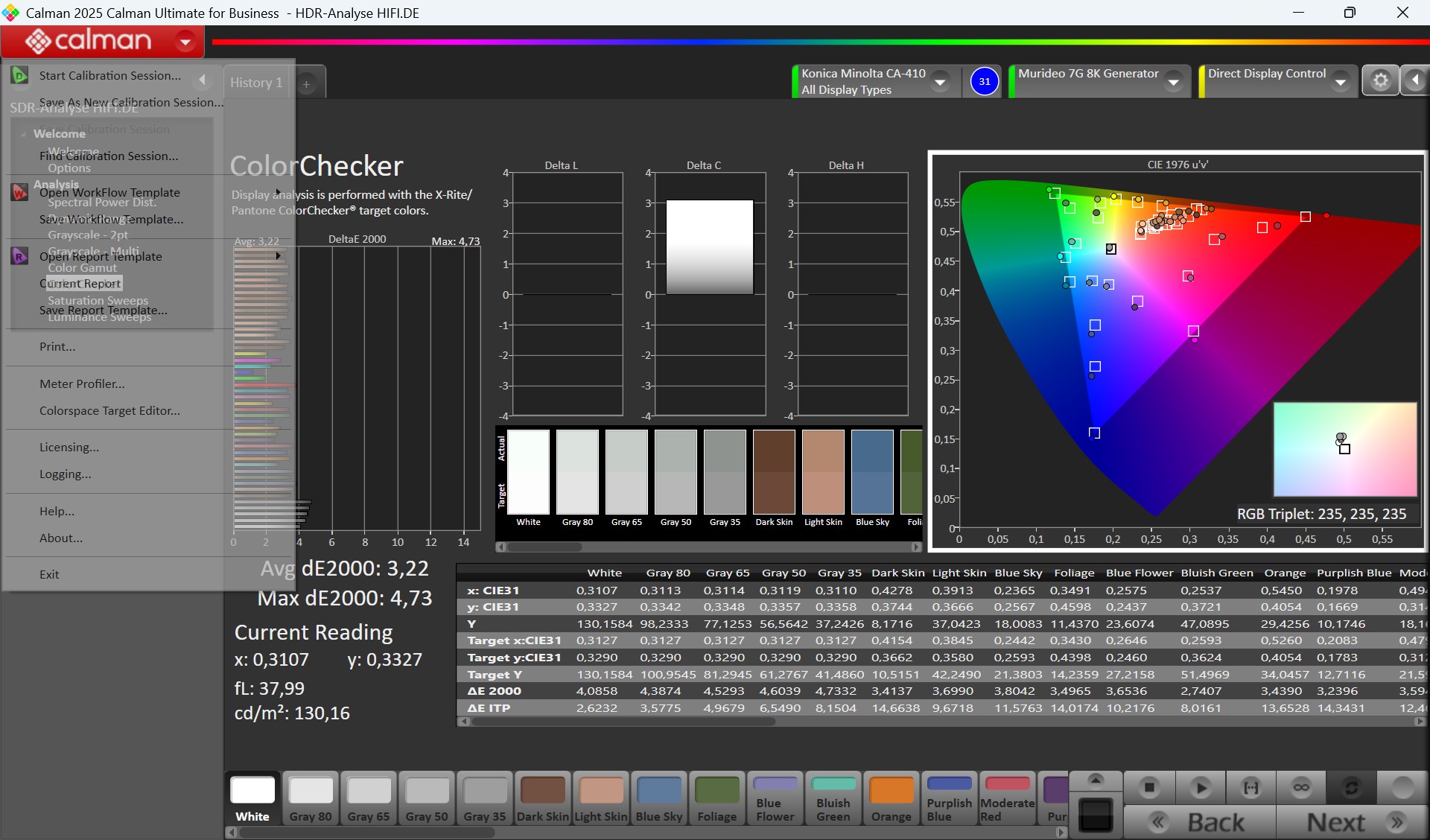The image size is (1430, 840).
Task: Toggle the black pattern window square button
Action: coord(1096,815)
